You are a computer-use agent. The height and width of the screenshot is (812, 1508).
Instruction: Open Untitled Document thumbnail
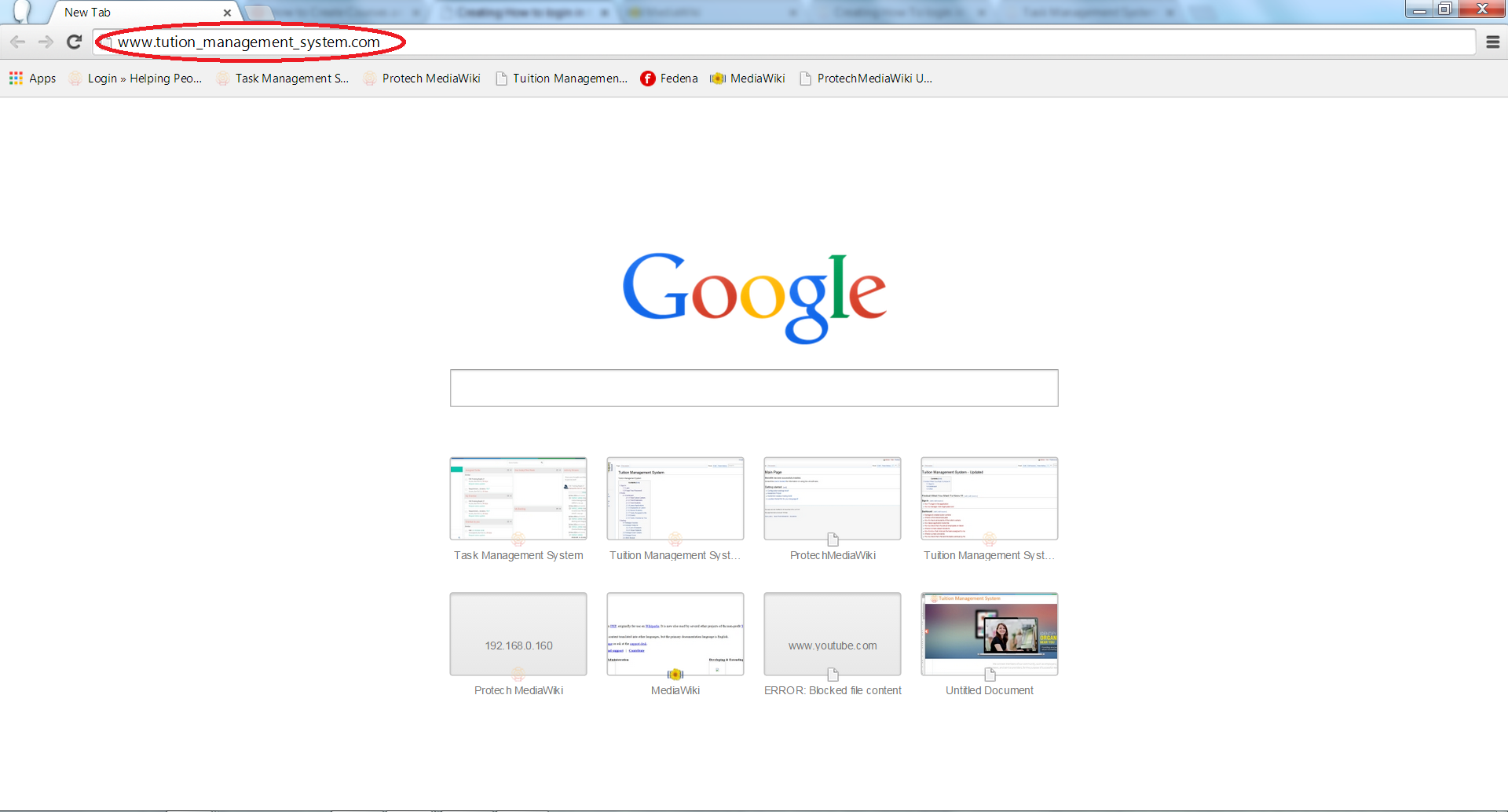click(990, 635)
